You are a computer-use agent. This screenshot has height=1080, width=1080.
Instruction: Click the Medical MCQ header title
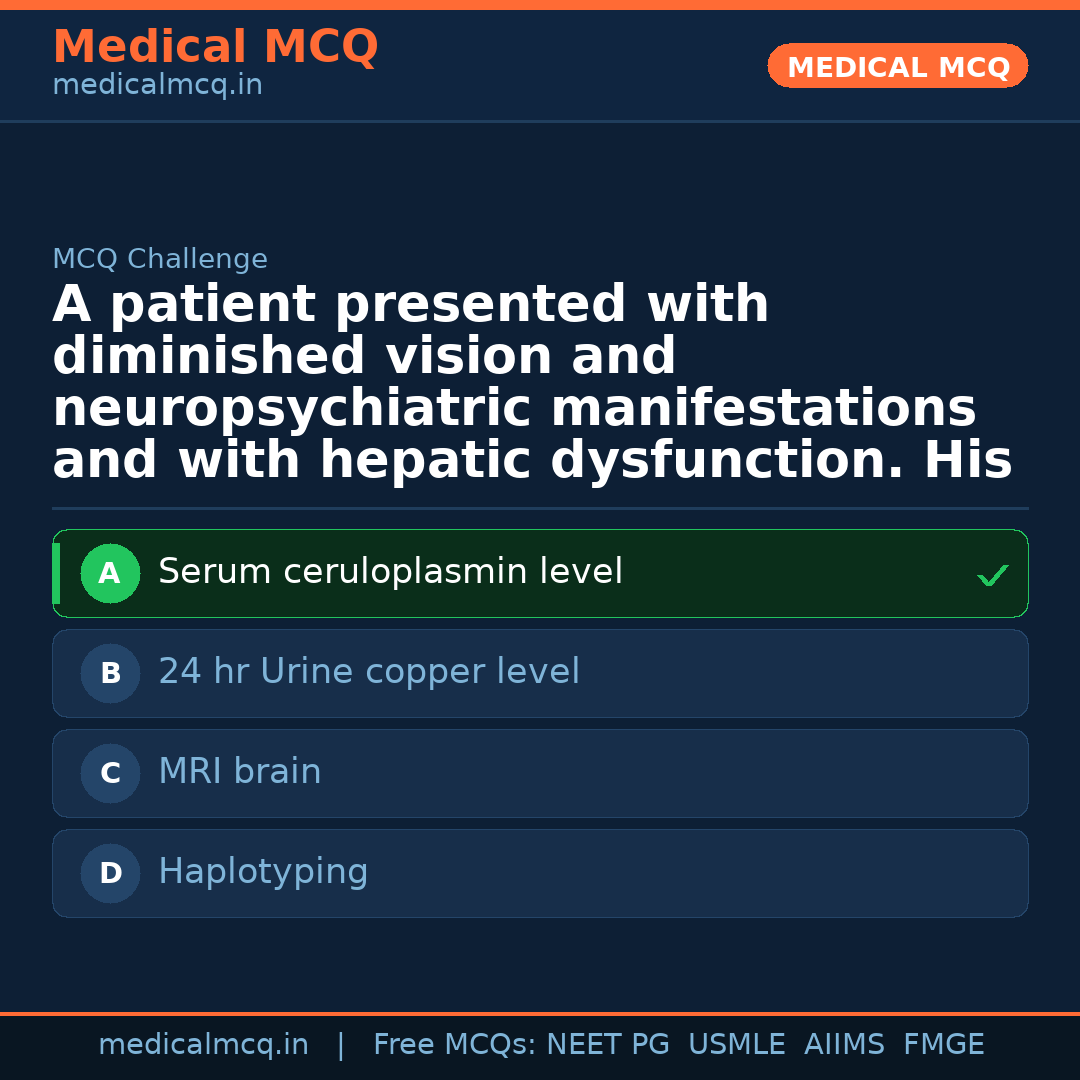tap(215, 47)
